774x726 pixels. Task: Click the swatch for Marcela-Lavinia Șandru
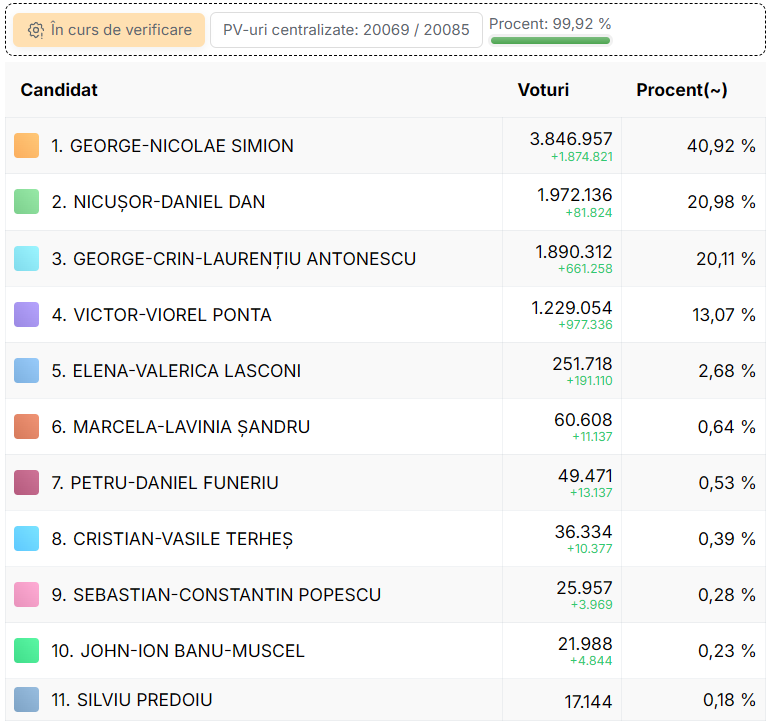[27, 427]
